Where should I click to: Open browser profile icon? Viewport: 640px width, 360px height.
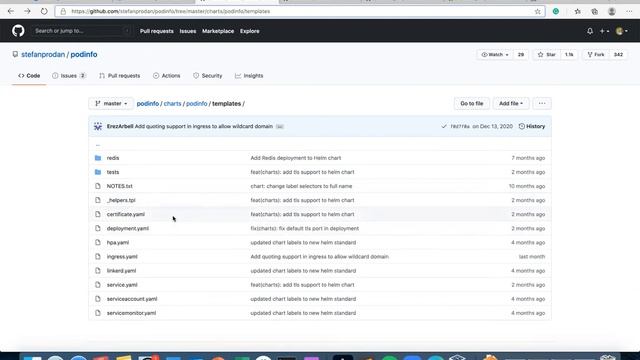pos(611,11)
